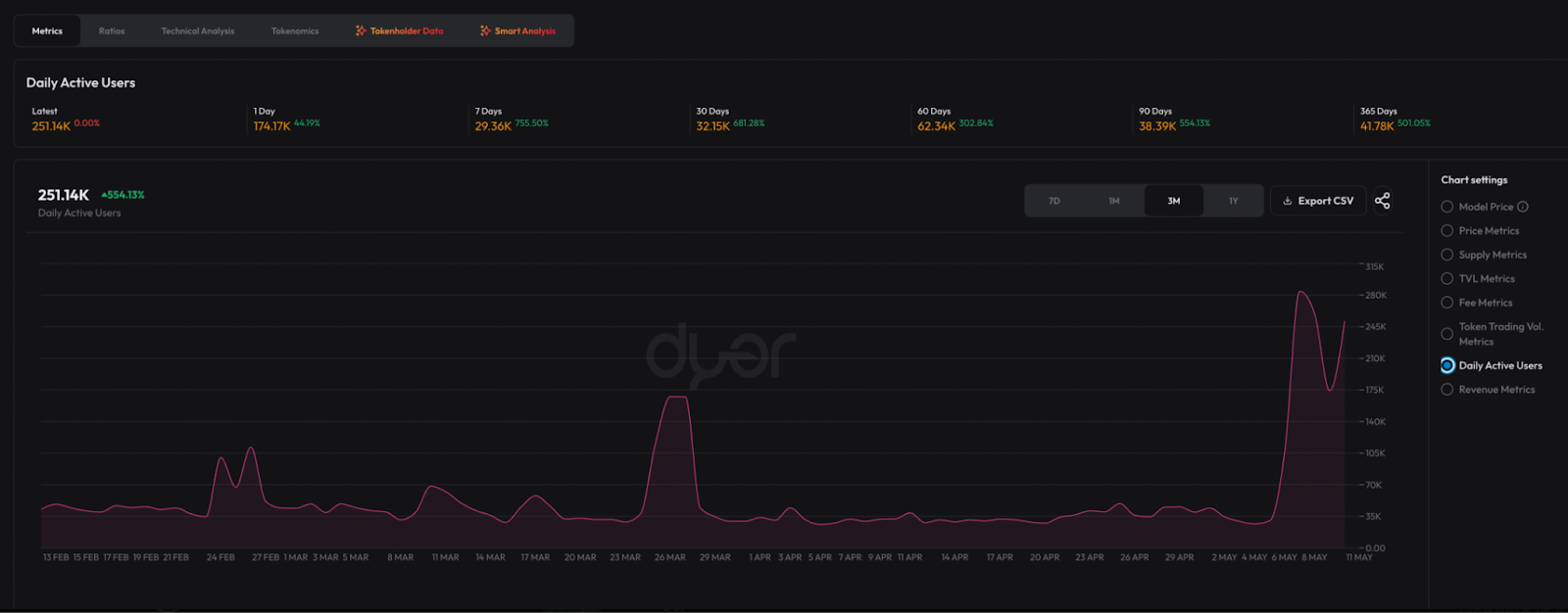Click the info icon beside Model Price
1568x613 pixels.
pos(1523,207)
